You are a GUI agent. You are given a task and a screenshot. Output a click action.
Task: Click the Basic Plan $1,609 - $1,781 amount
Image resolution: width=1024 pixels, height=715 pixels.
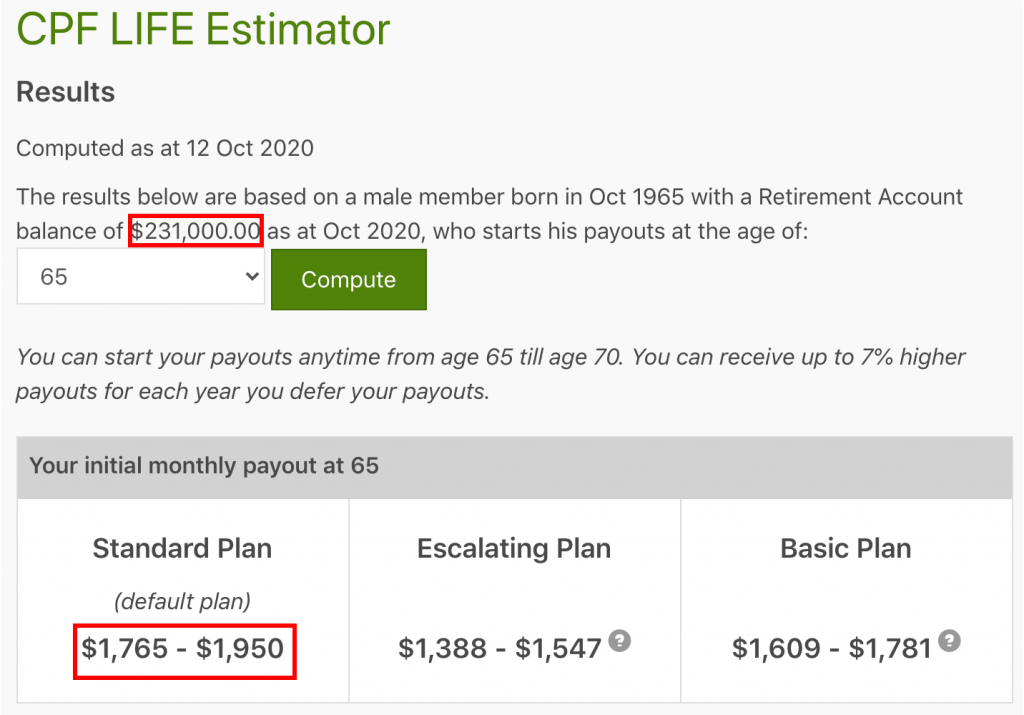(832, 649)
